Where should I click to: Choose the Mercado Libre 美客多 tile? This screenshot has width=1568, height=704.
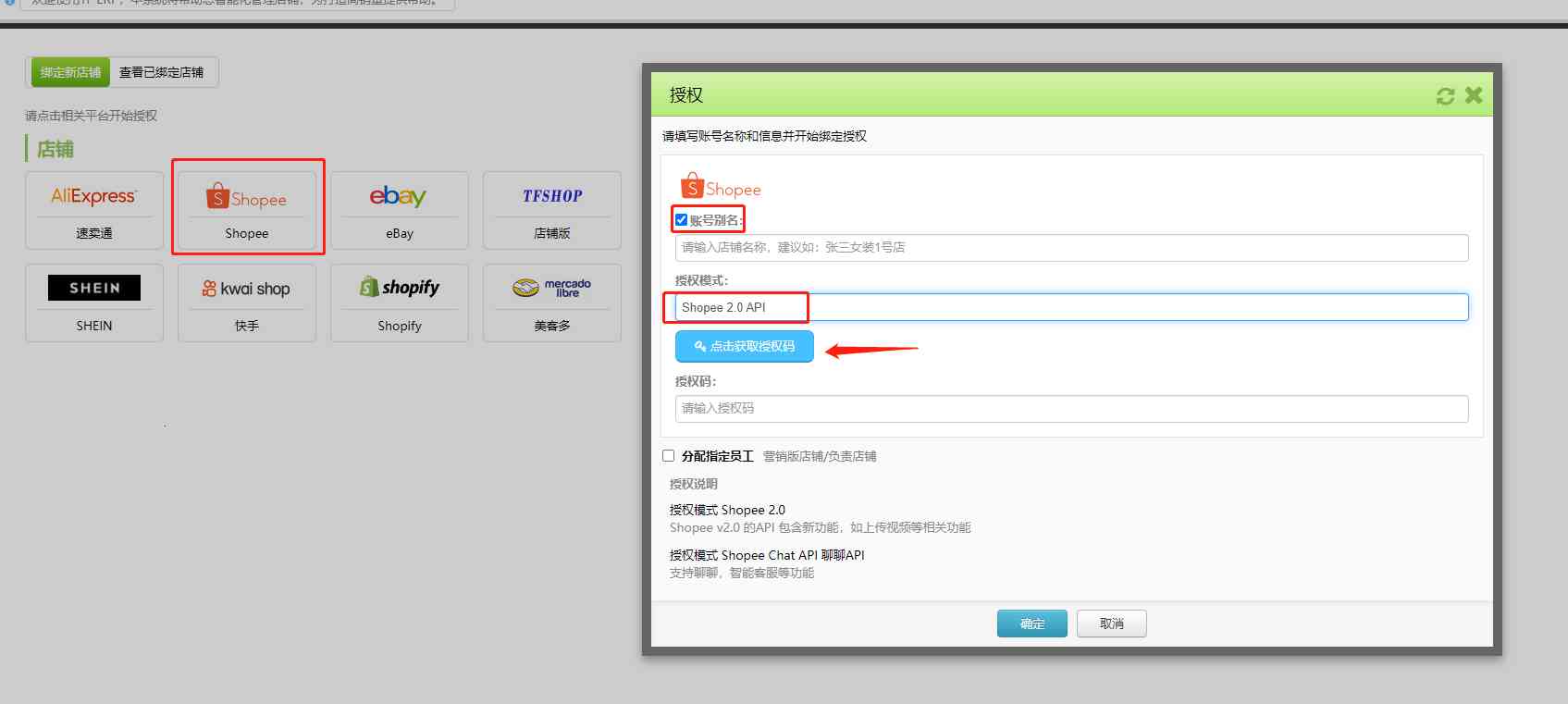552,303
